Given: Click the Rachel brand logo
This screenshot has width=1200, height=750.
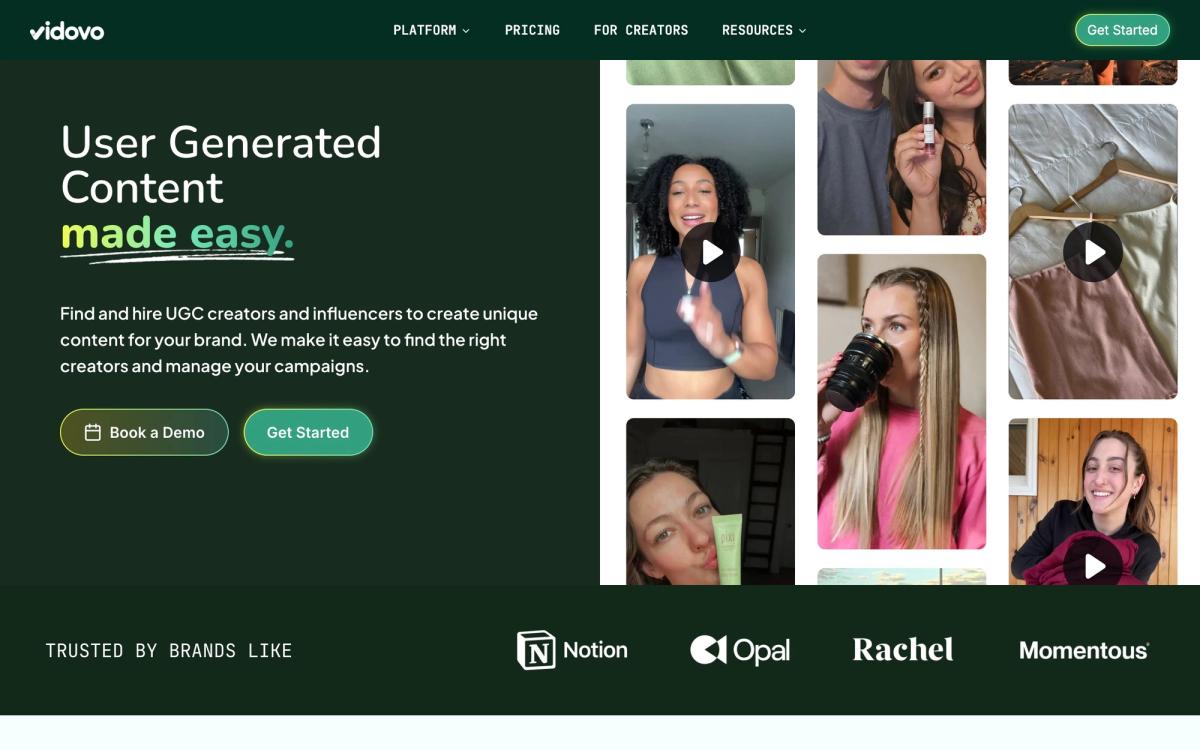Looking at the screenshot, I should (x=903, y=650).
